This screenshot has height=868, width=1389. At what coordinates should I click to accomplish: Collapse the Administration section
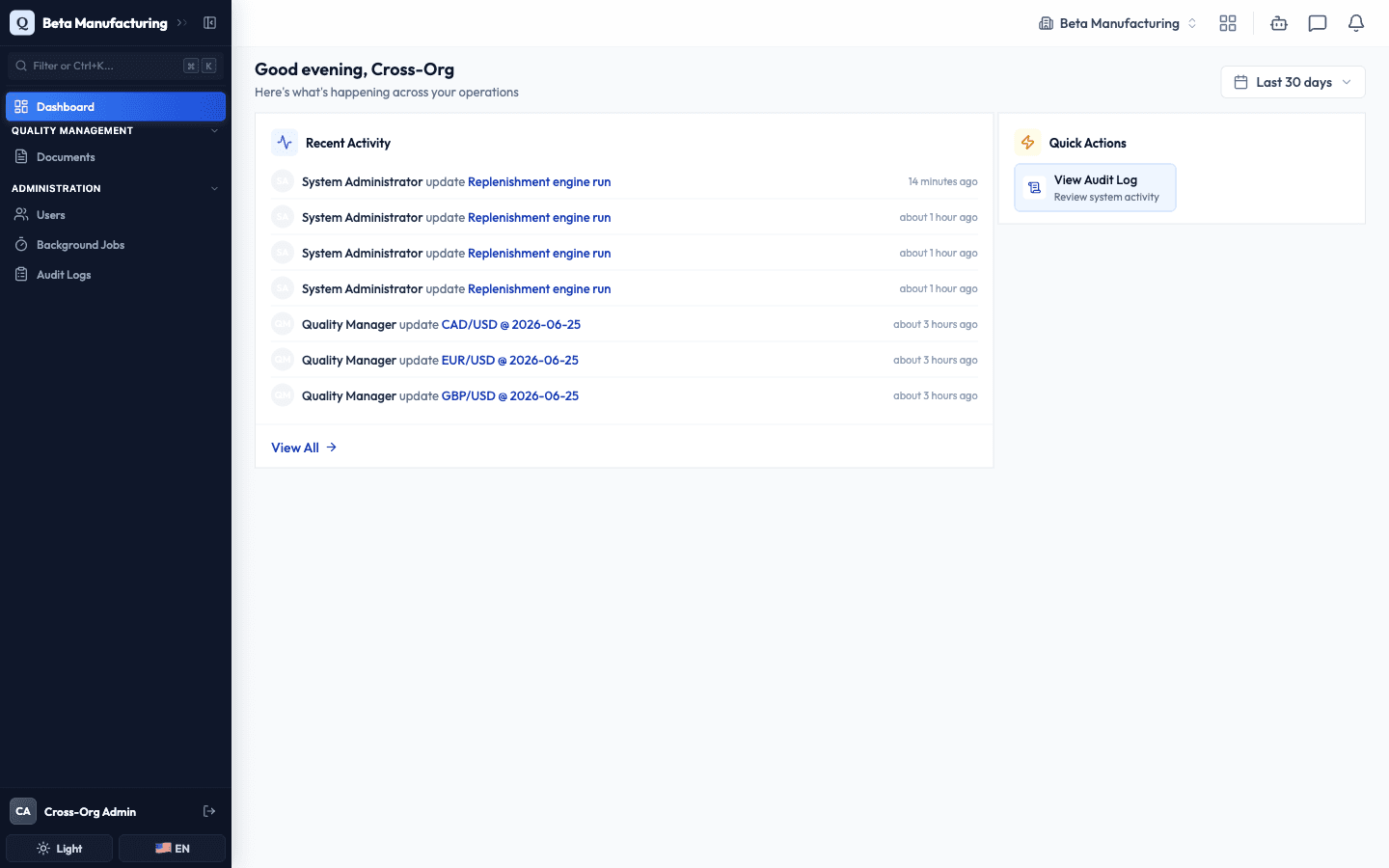click(116, 188)
